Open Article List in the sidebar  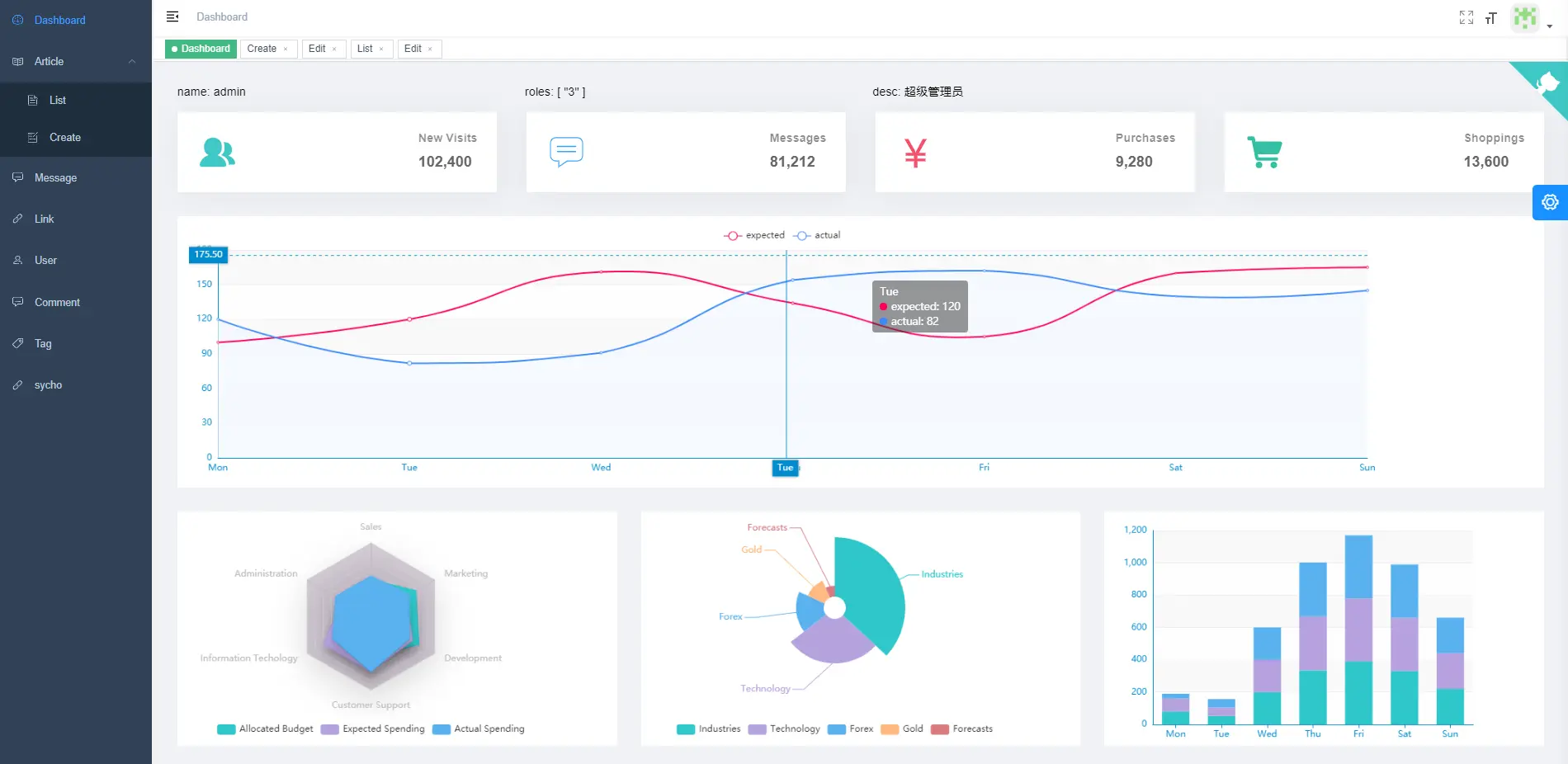[x=76, y=100]
